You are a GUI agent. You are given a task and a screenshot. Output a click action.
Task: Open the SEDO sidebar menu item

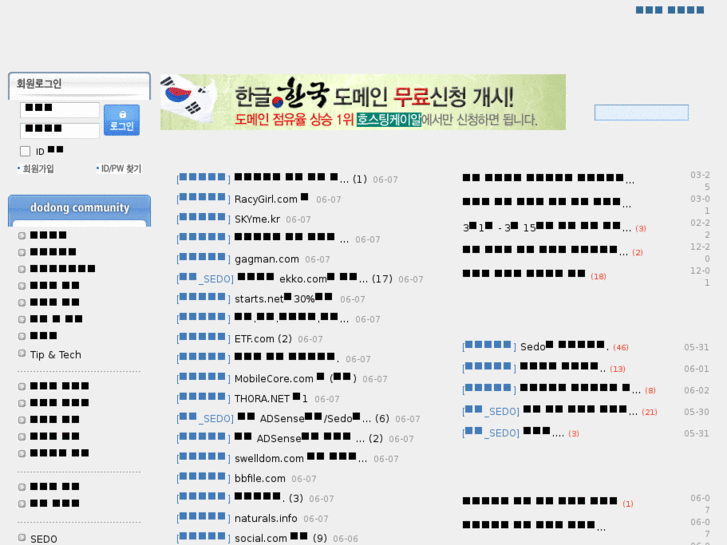[x=44, y=539]
